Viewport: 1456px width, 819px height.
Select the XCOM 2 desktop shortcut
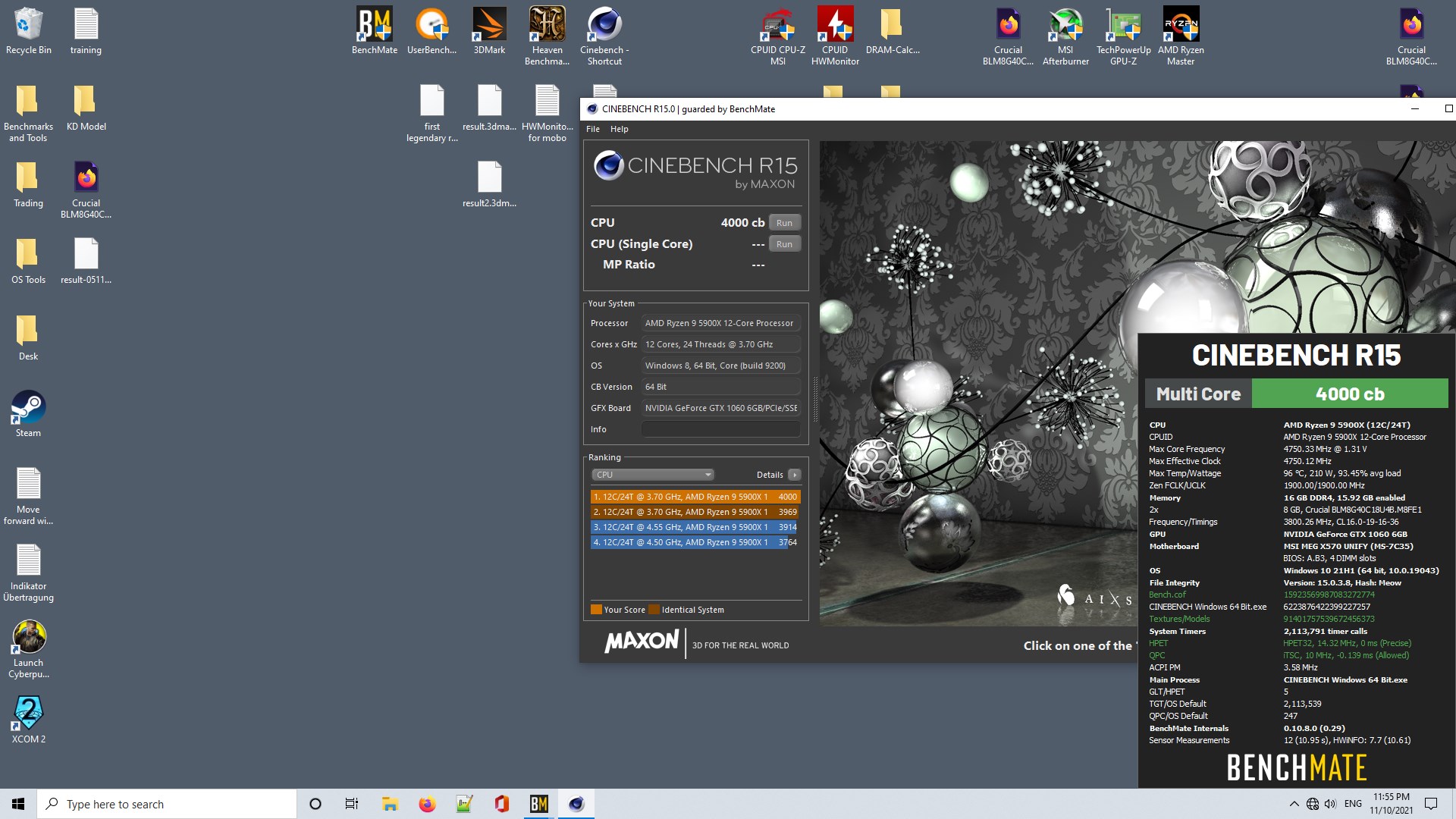(x=29, y=720)
